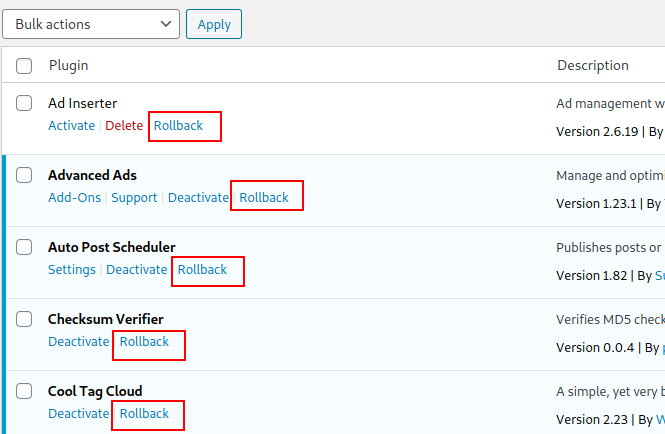
Task: Open Auto Post Scheduler Settings
Action: click(72, 270)
